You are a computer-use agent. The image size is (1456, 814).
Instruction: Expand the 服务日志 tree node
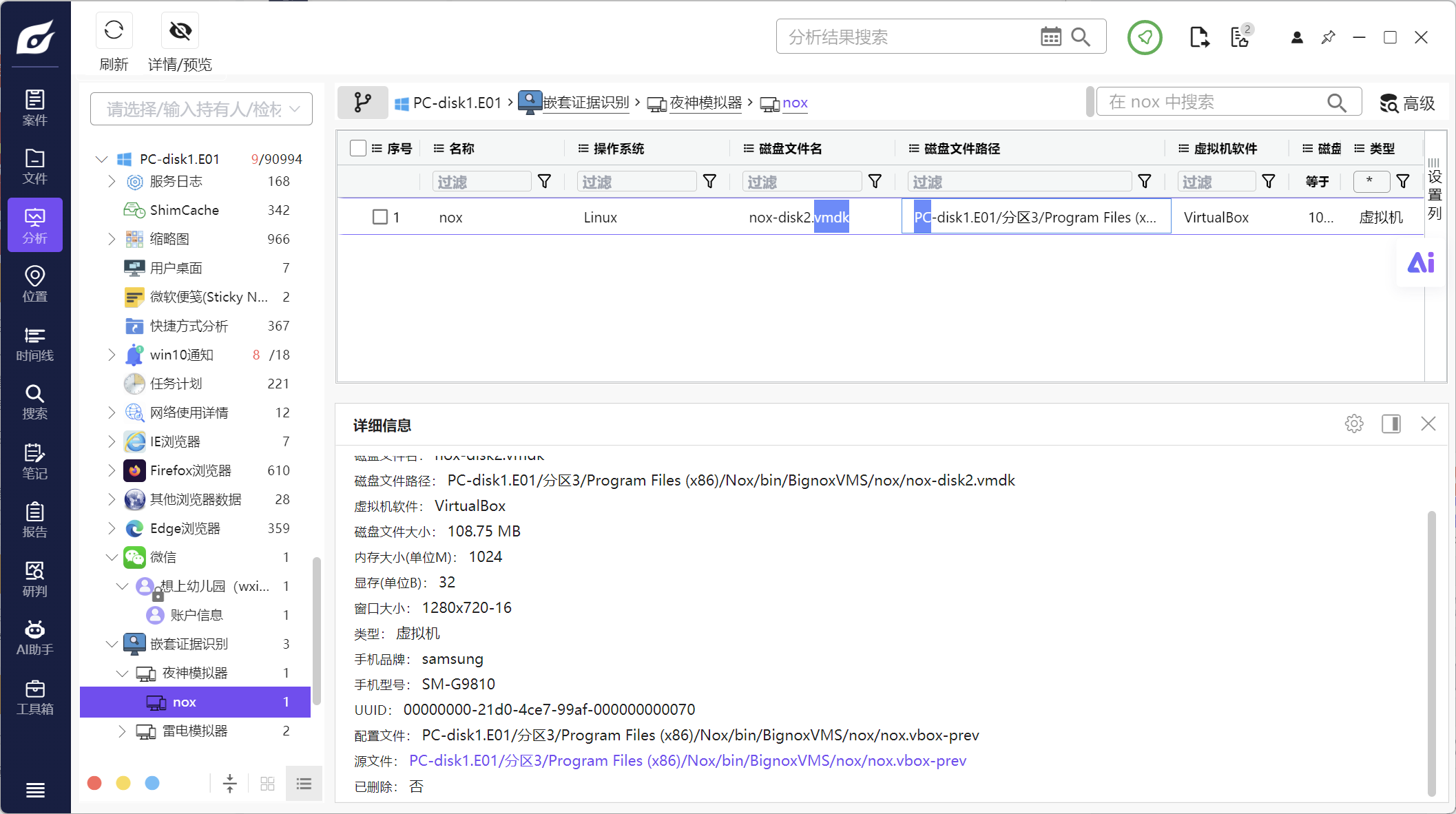(x=112, y=181)
